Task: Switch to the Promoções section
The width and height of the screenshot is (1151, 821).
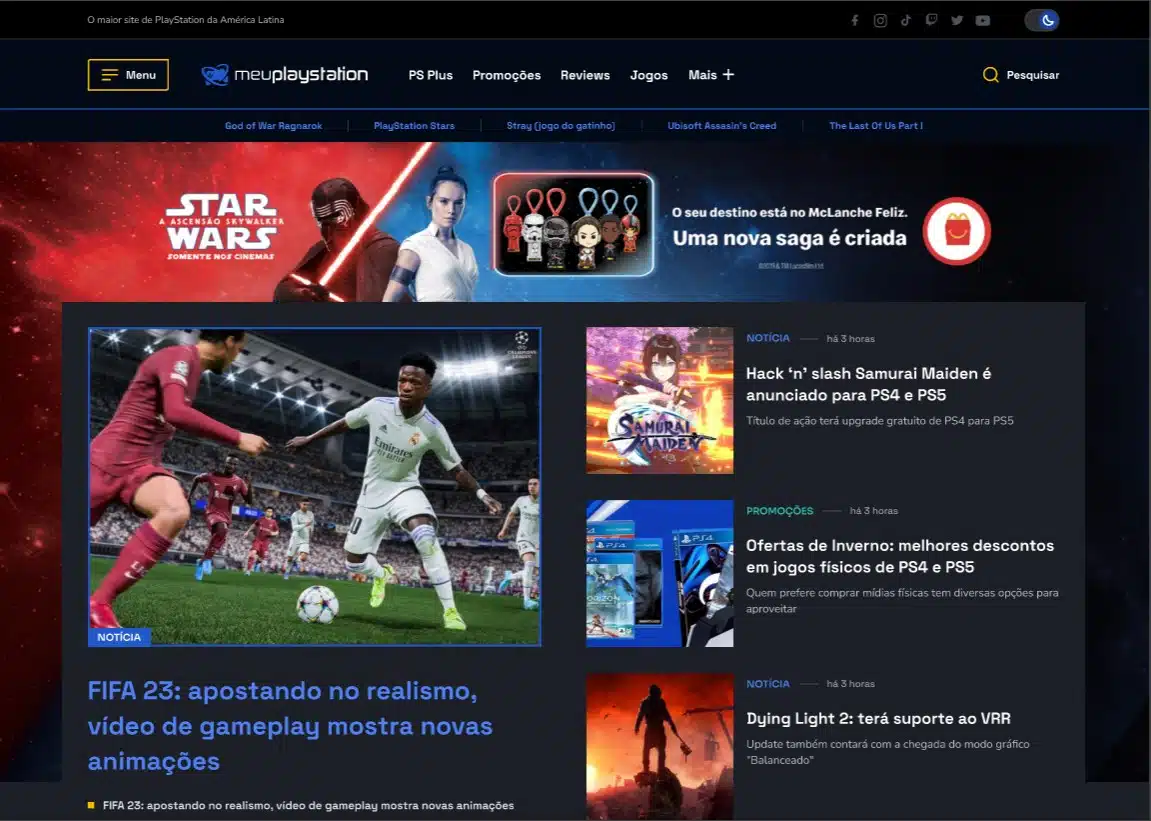Action: click(x=506, y=74)
